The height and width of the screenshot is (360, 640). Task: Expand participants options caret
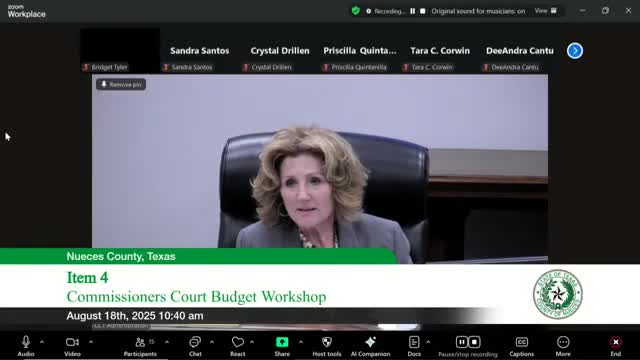167,342
